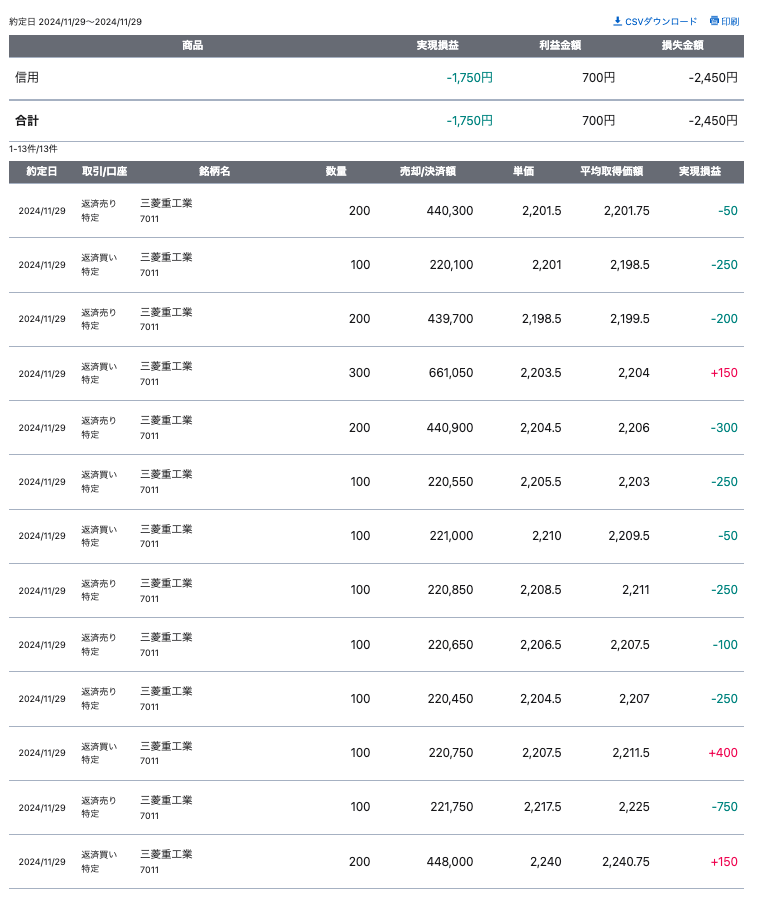Select the 単価 column header
The height and width of the screenshot is (901, 782).
523,172
